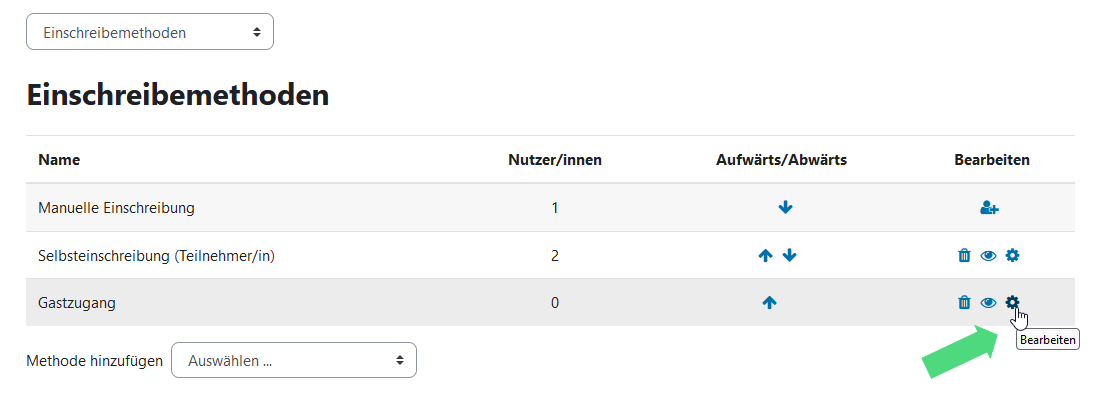
Task: Open the Gastzugang settings gear icon
Action: click(1012, 302)
